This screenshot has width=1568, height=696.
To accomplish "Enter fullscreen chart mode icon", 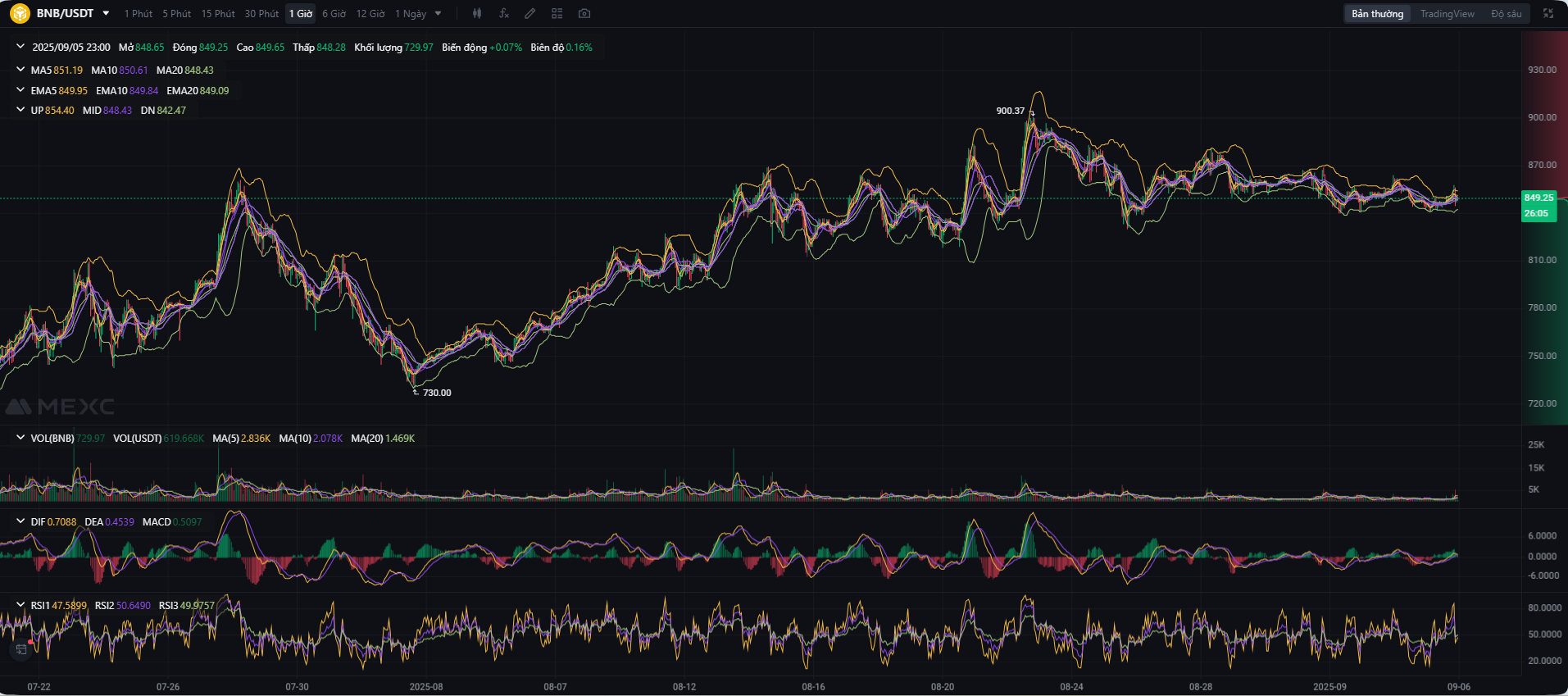I will pyautogui.click(x=1548, y=14).
